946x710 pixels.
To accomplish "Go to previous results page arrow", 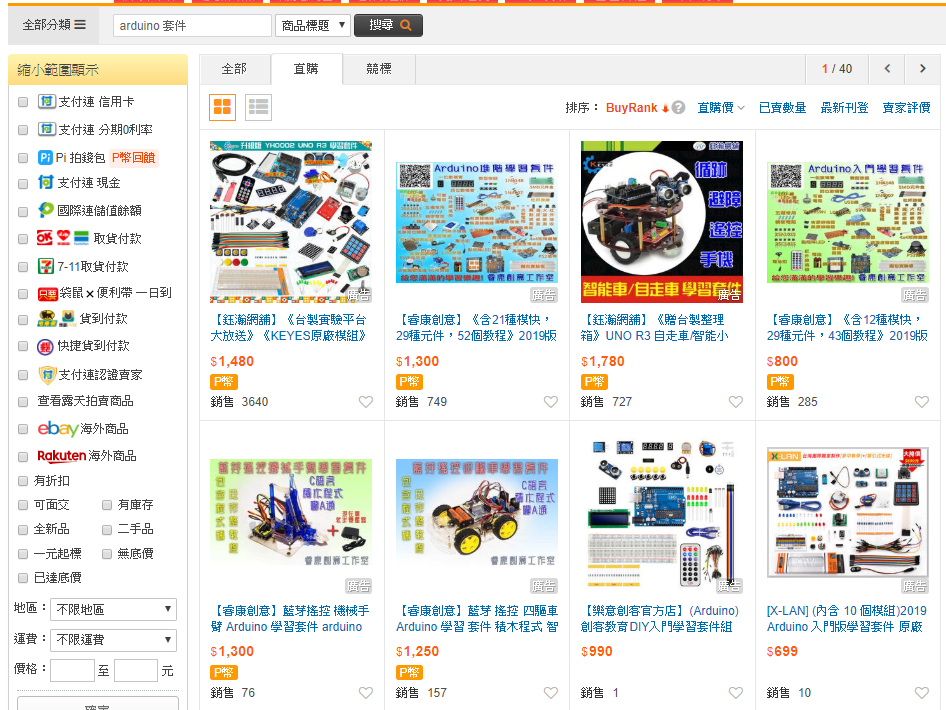I will [887, 69].
